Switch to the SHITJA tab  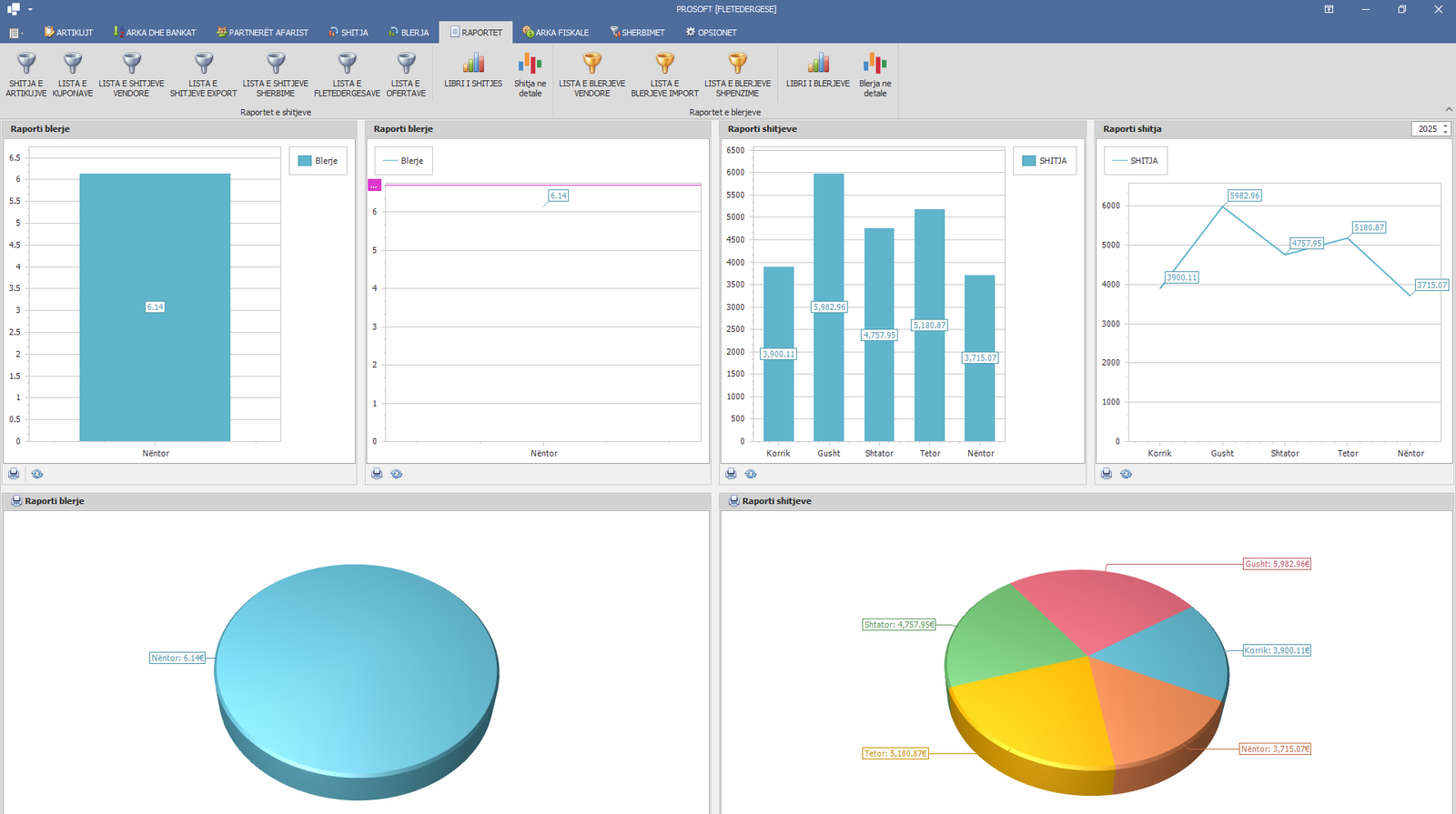click(x=349, y=33)
